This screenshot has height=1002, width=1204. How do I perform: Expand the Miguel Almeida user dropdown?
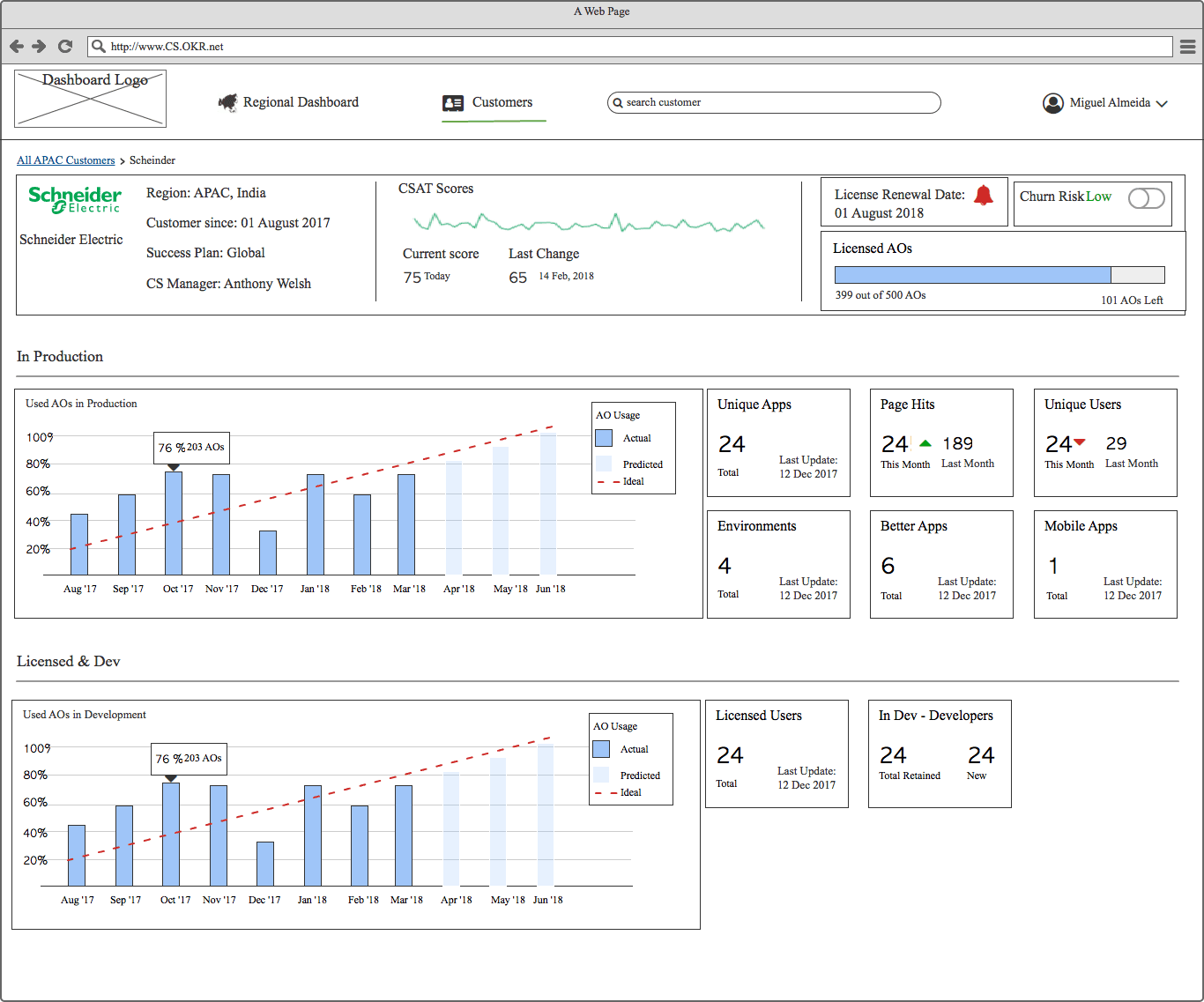click(1162, 104)
